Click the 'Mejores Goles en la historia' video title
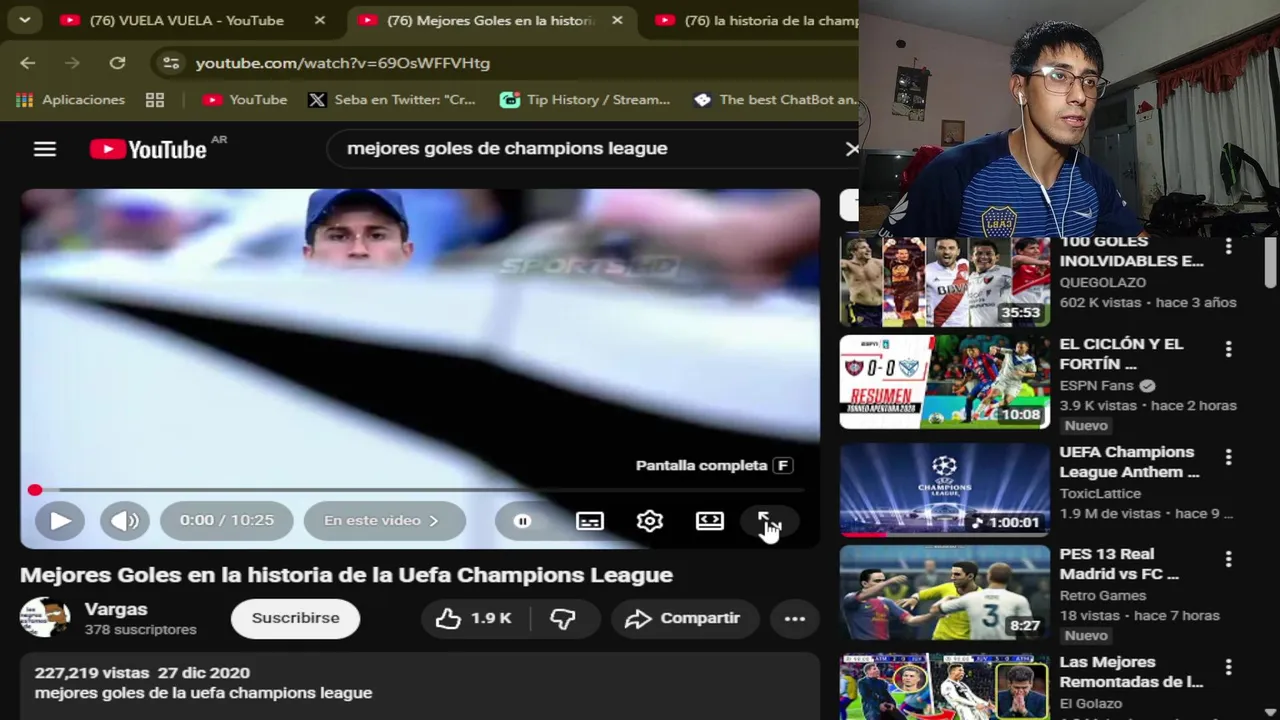1280x720 pixels. 346,575
